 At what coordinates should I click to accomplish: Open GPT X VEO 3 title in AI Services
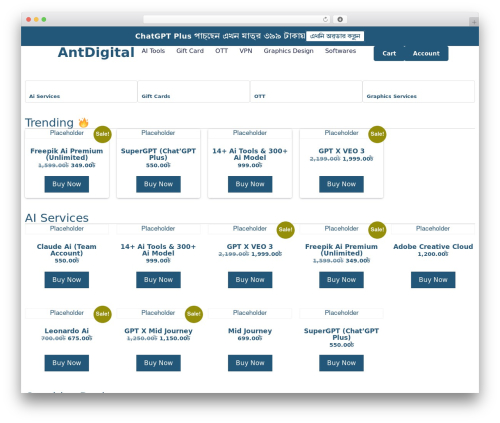click(250, 246)
